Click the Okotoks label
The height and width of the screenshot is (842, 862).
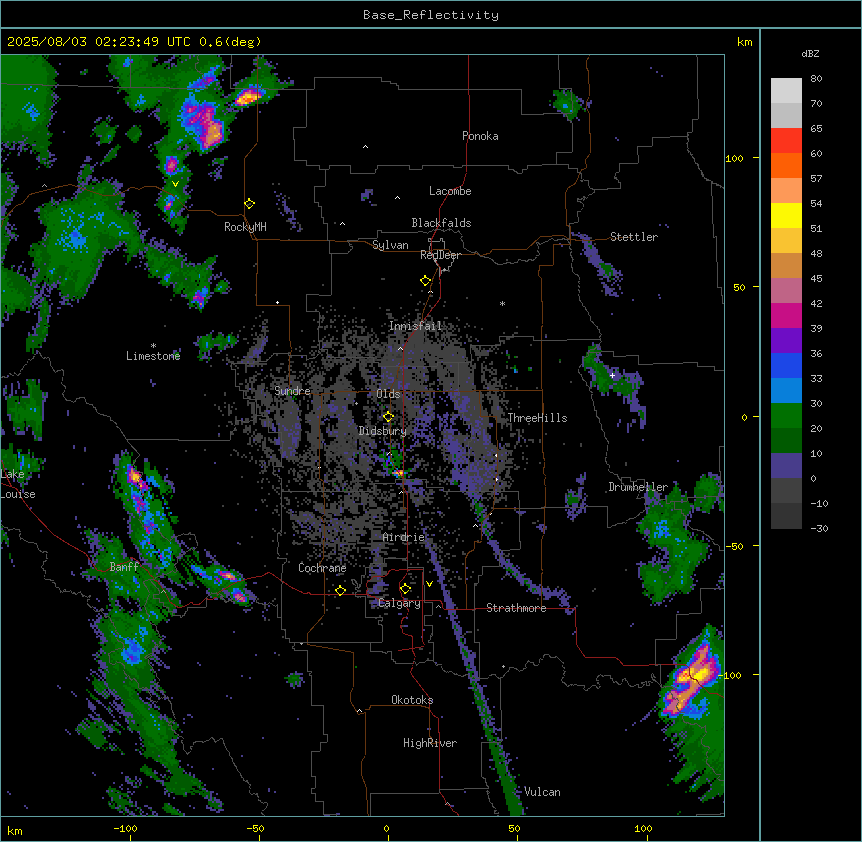(x=412, y=700)
